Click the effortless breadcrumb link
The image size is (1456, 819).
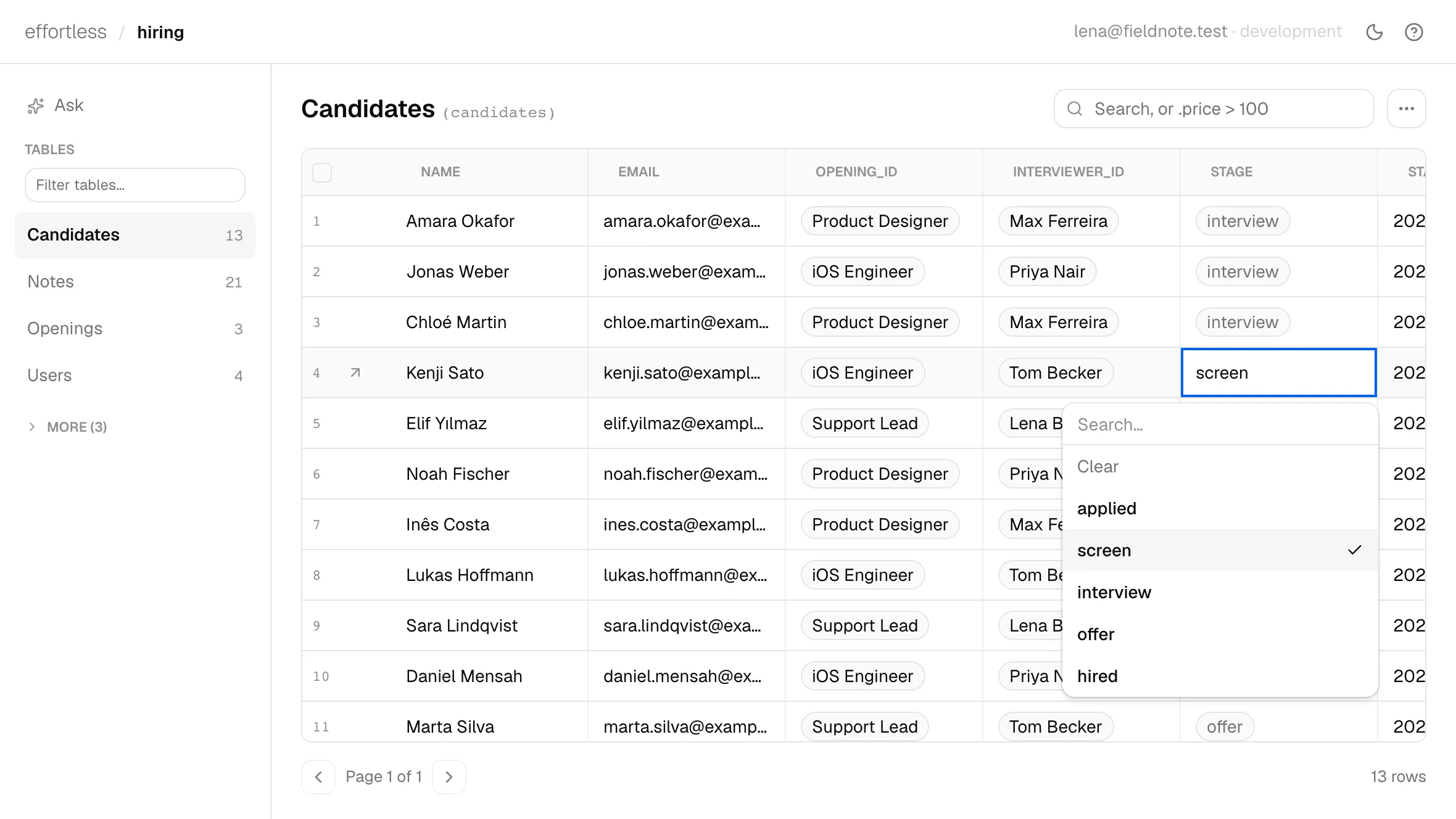click(65, 32)
